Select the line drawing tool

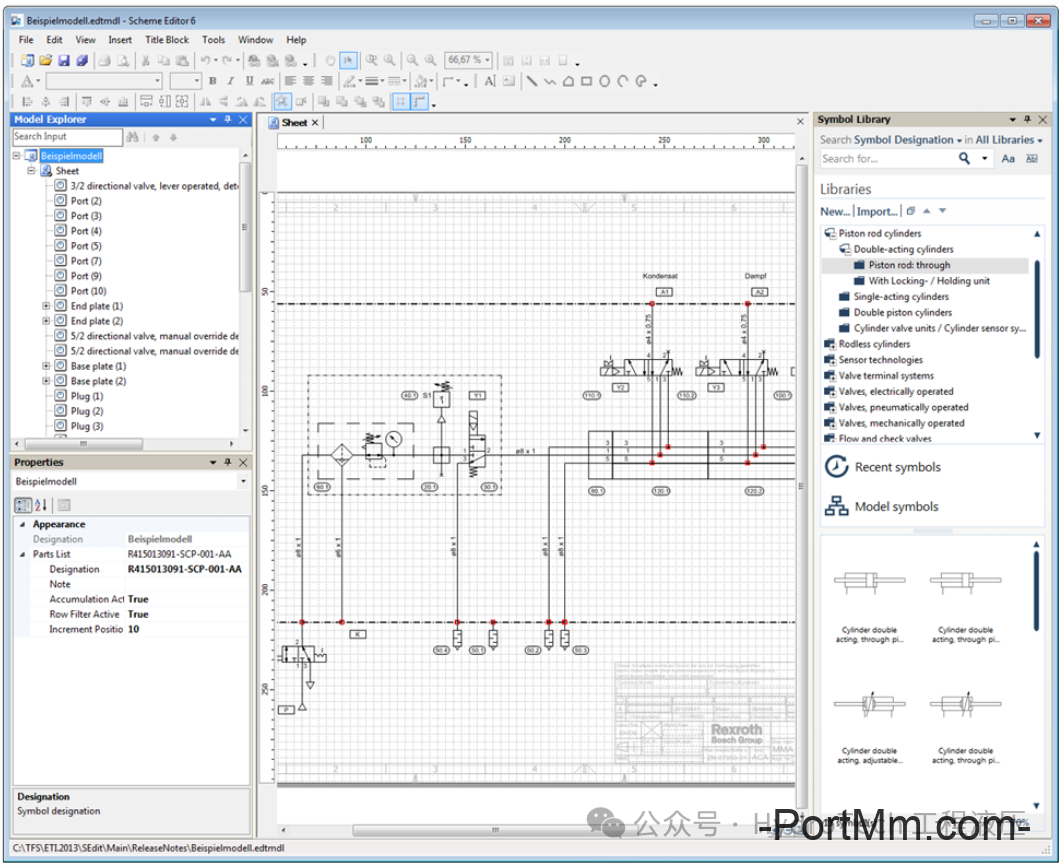tap(532, 81)
